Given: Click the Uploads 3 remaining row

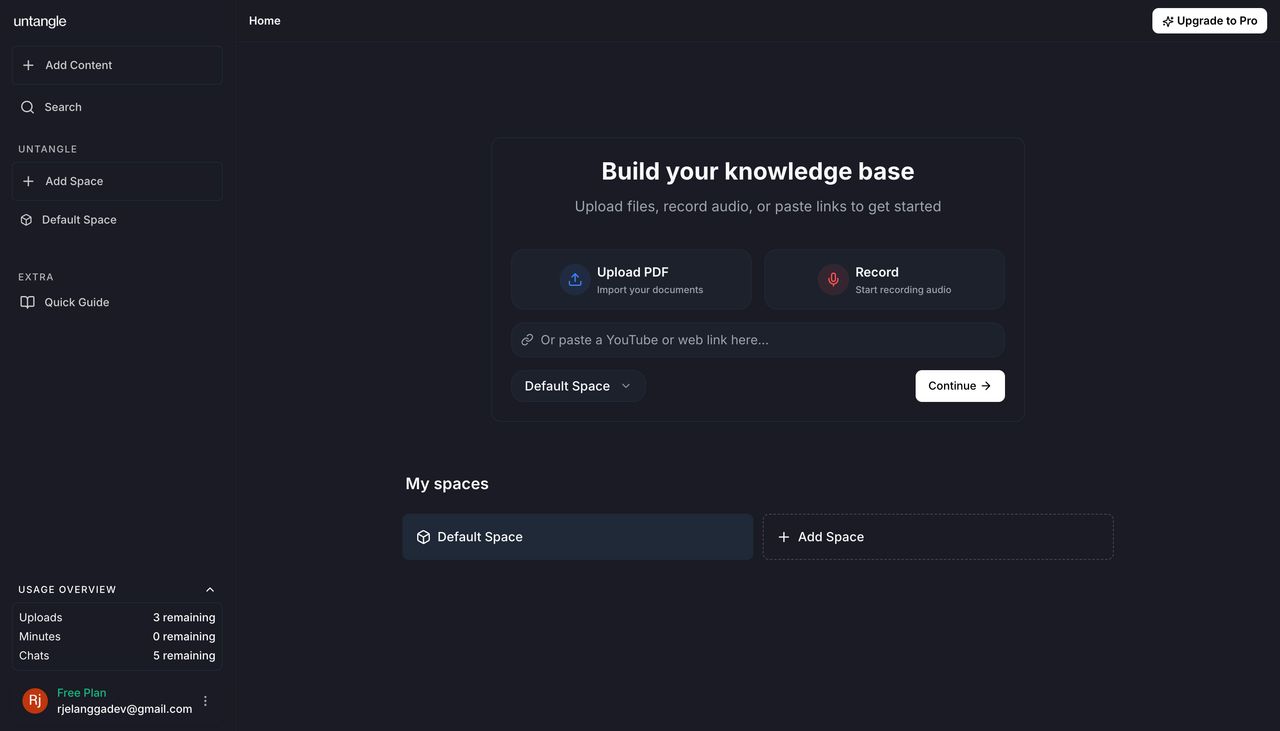Looking at the screenshot, I should point(117,618).
